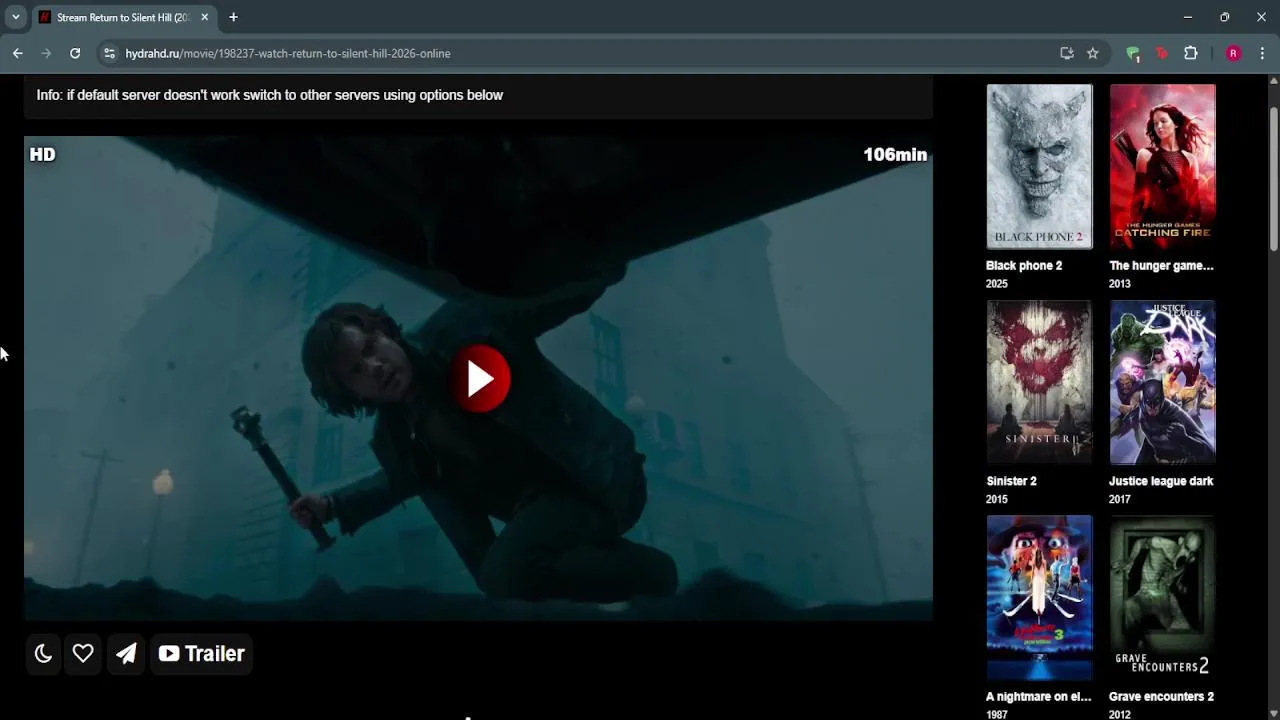View site information icon in address bar
The width and height of the screenshot is (1280, 720).
pyautogui.click(x=110, y=53)
